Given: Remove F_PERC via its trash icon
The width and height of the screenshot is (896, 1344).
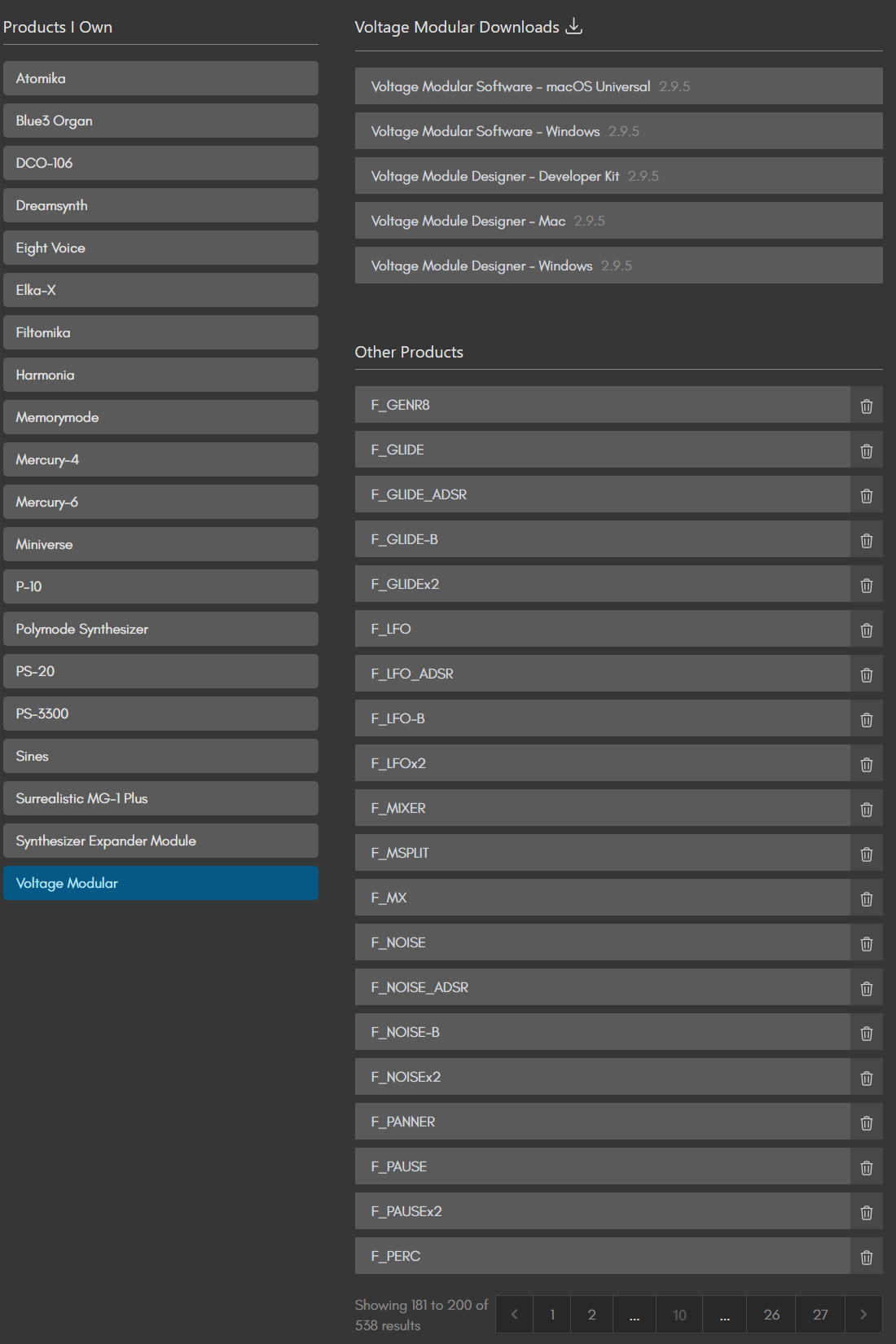Looking at the screenshot, I should 866,1257.
